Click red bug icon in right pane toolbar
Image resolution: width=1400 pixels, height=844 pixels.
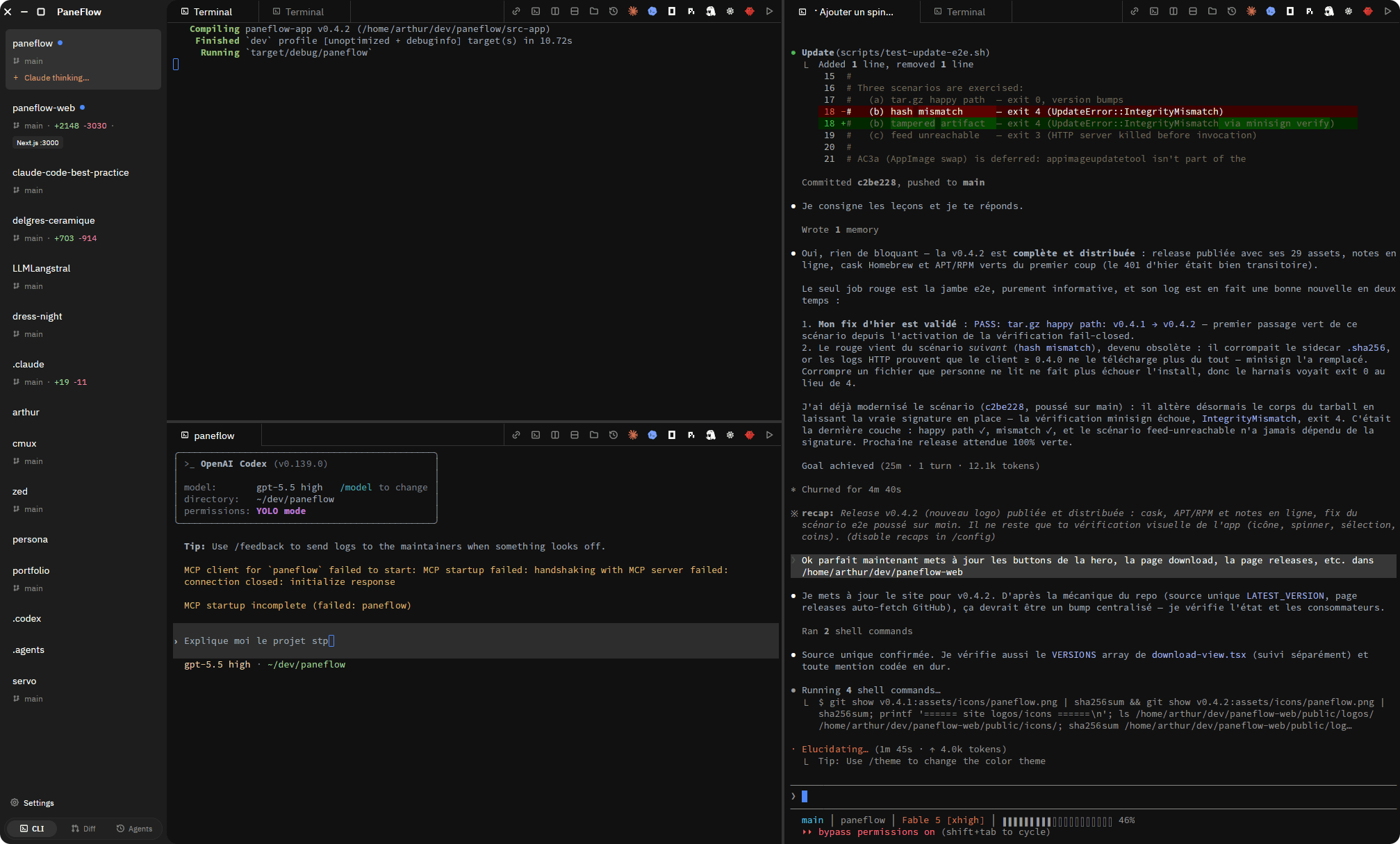tap(1368, 12)
